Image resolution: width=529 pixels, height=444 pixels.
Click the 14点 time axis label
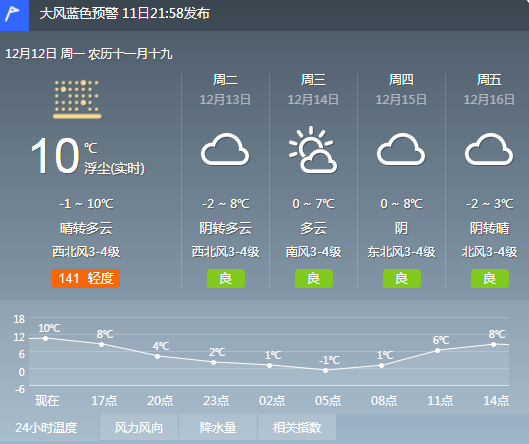(x=496, y=400)
